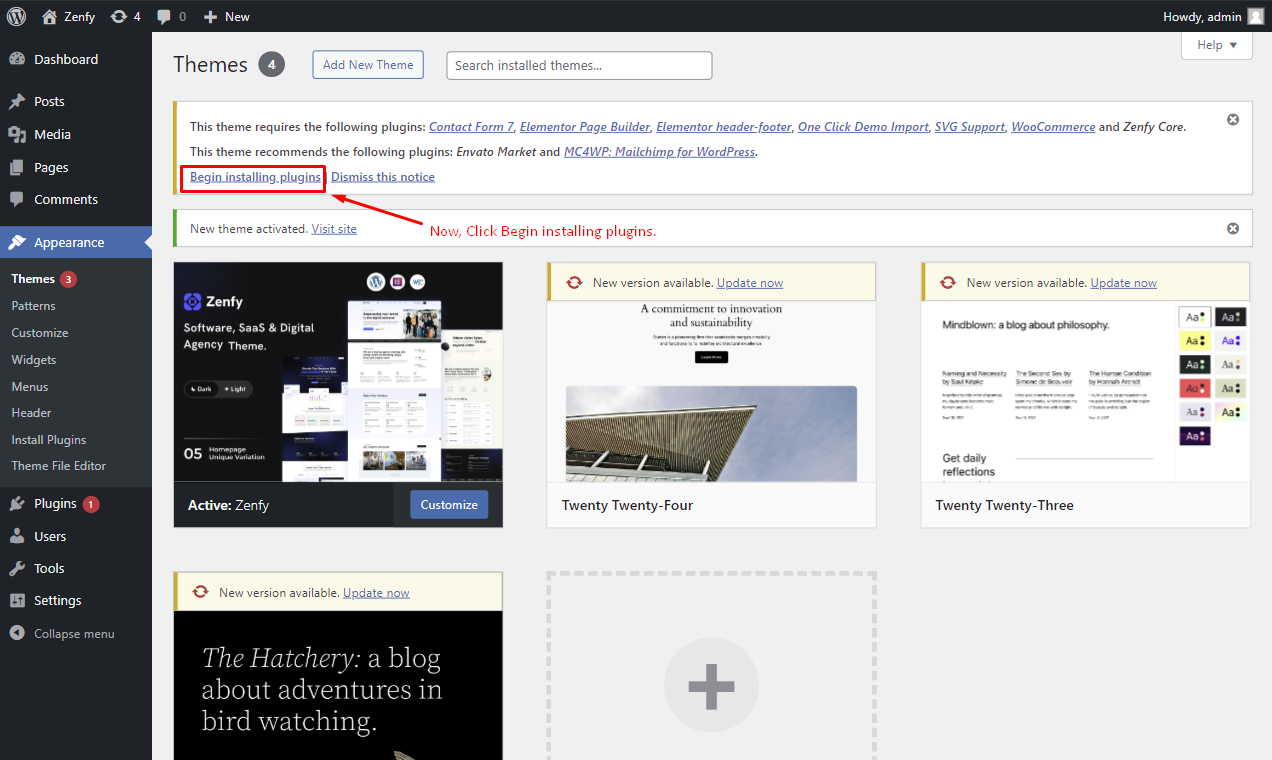Open MC4WP: Mailchimp for WordPress link
The image size is (1272, 760).
660,152
